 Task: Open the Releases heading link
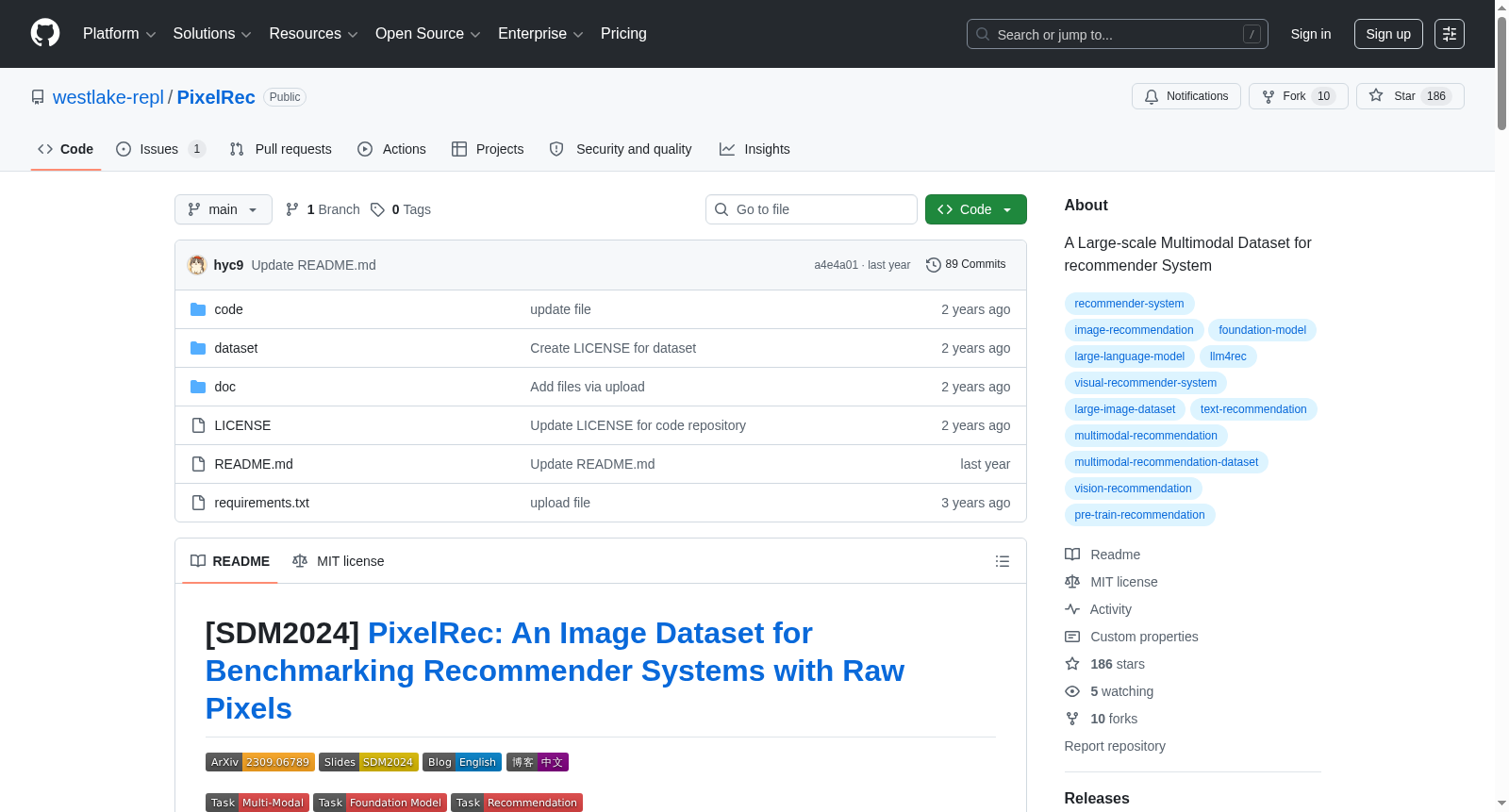[x=1097, y=798]
